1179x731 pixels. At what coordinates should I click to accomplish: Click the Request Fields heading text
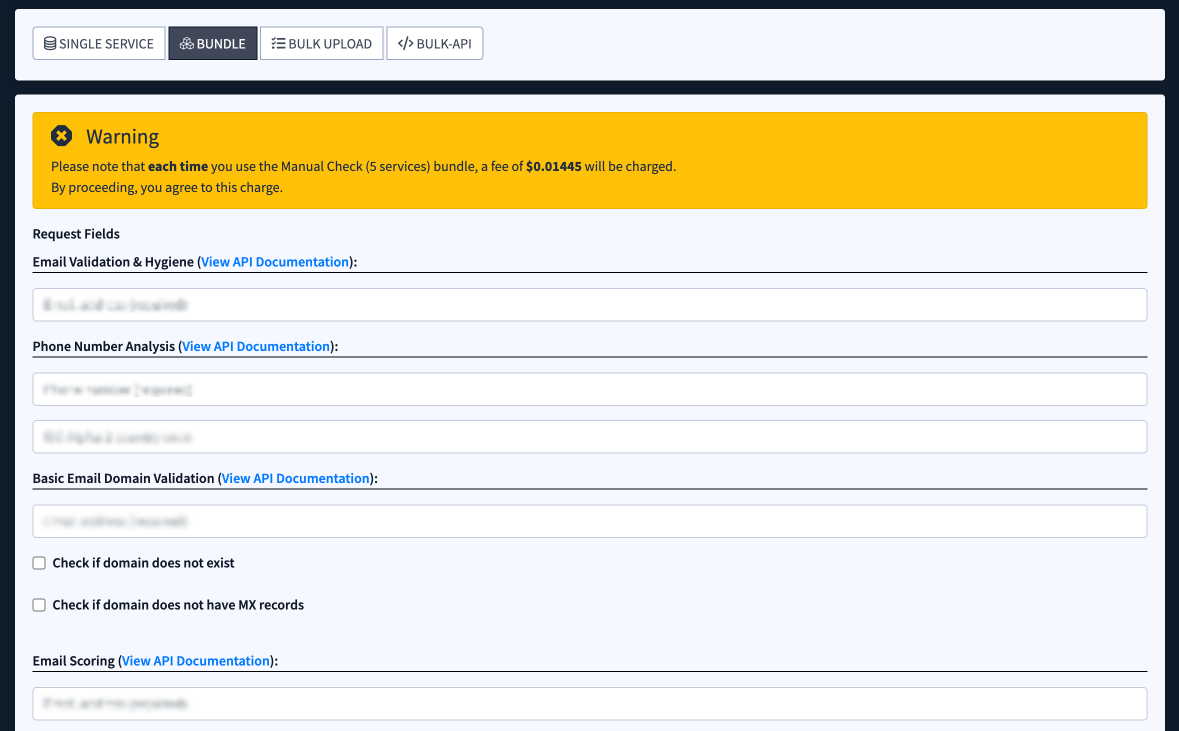point(76,234)
